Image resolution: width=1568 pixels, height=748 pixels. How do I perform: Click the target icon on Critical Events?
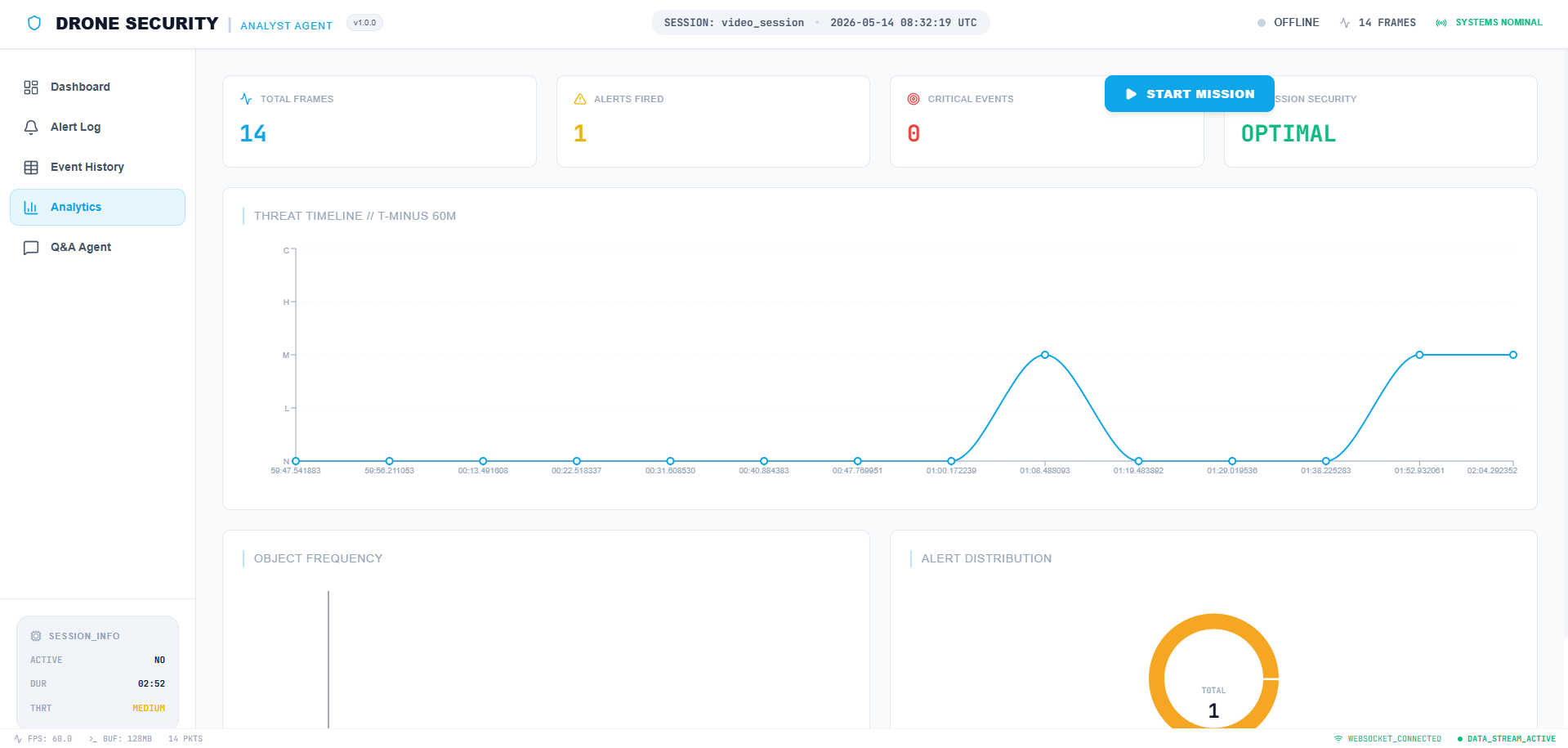[x=914, y=99]
